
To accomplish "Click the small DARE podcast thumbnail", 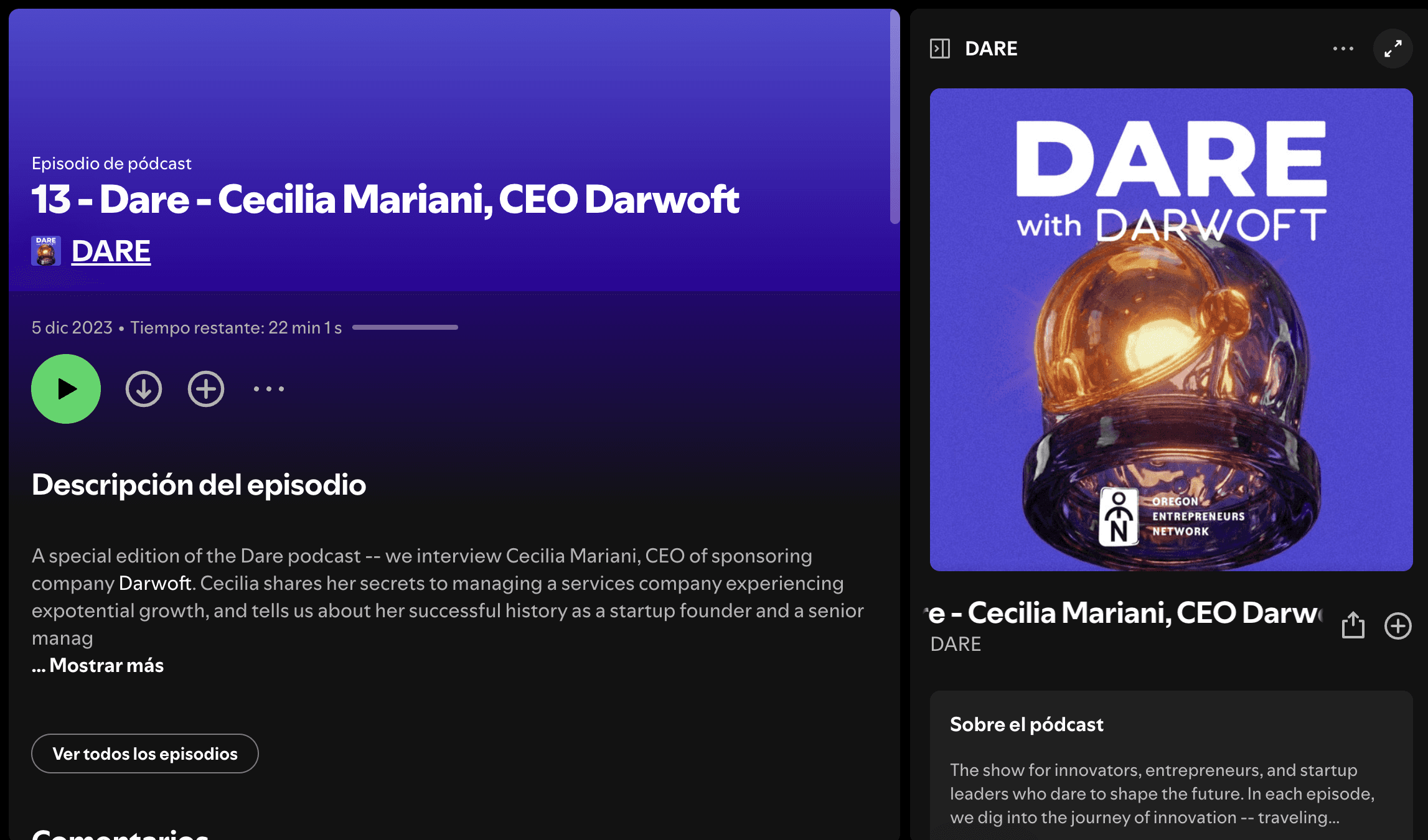I will [46, 251].
